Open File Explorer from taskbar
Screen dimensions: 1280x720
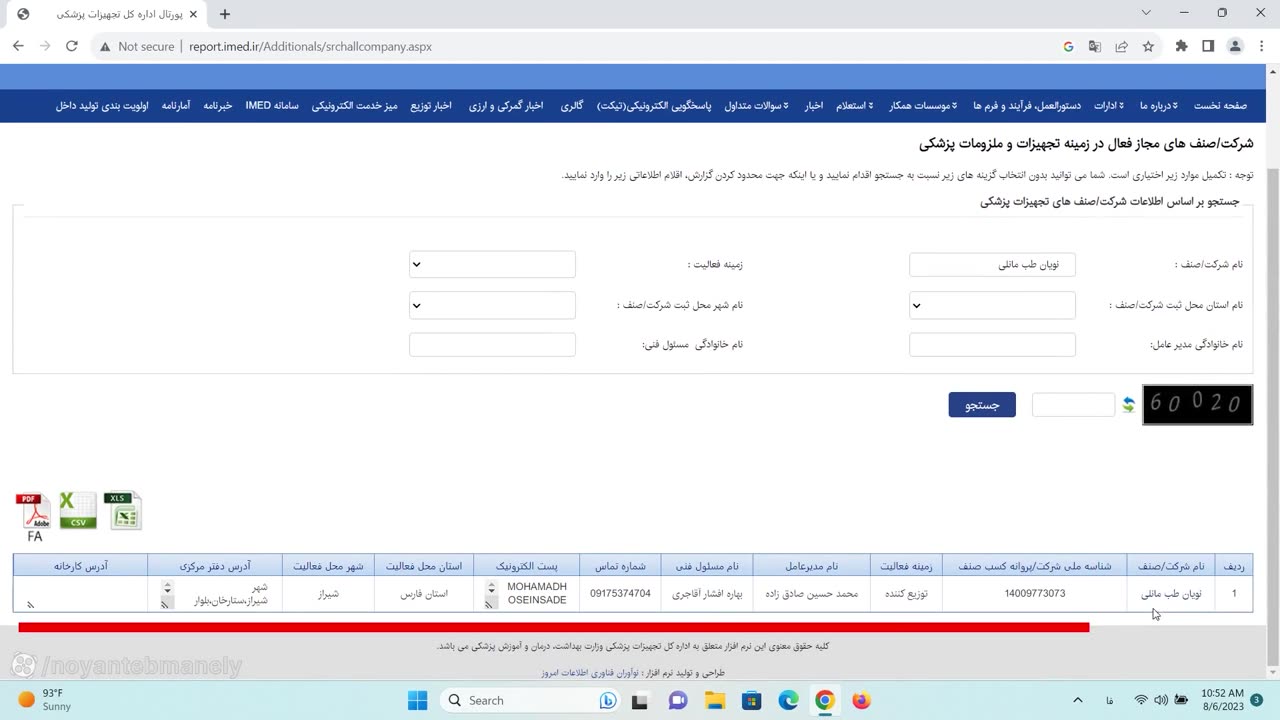tap(714, 700)
